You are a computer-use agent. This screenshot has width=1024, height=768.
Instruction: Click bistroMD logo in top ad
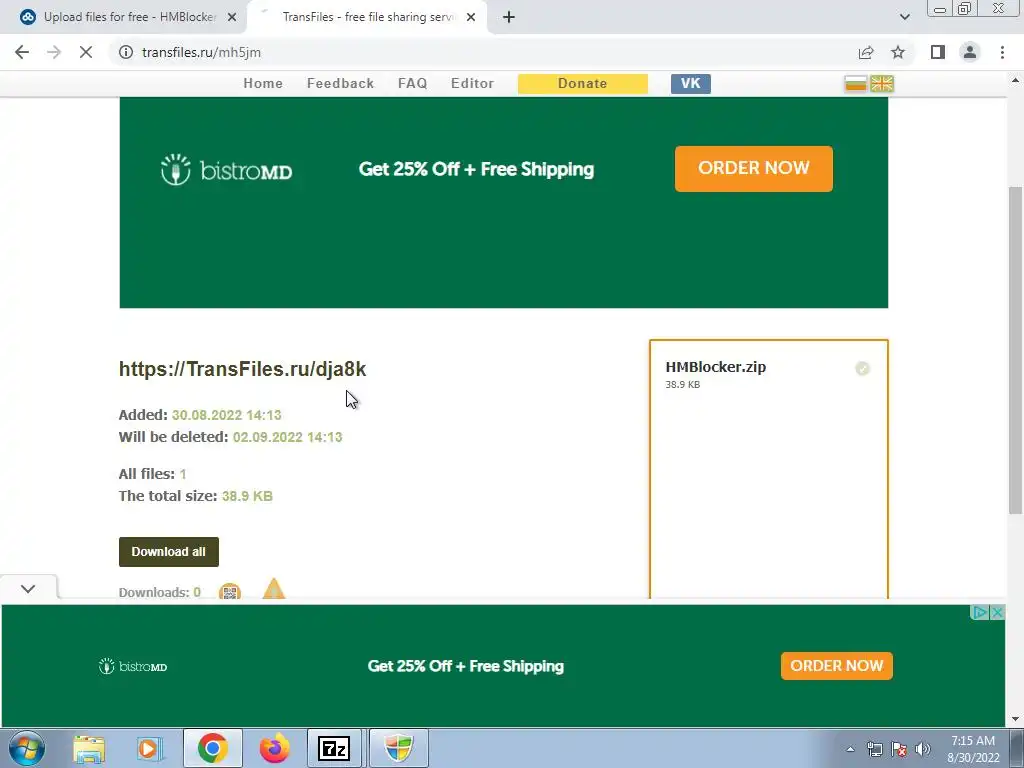tap(226, 170)
